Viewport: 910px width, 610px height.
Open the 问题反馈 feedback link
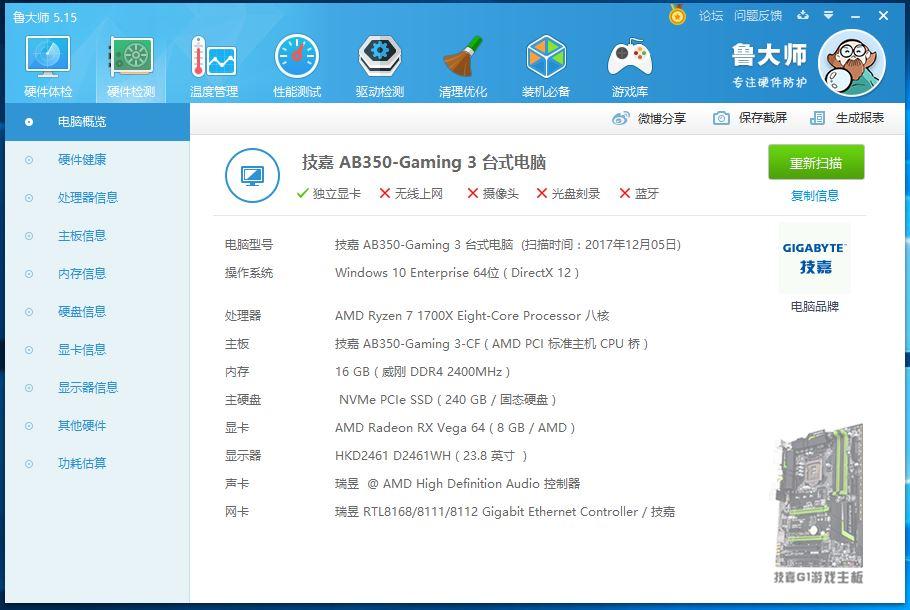(x=757, y=16)
